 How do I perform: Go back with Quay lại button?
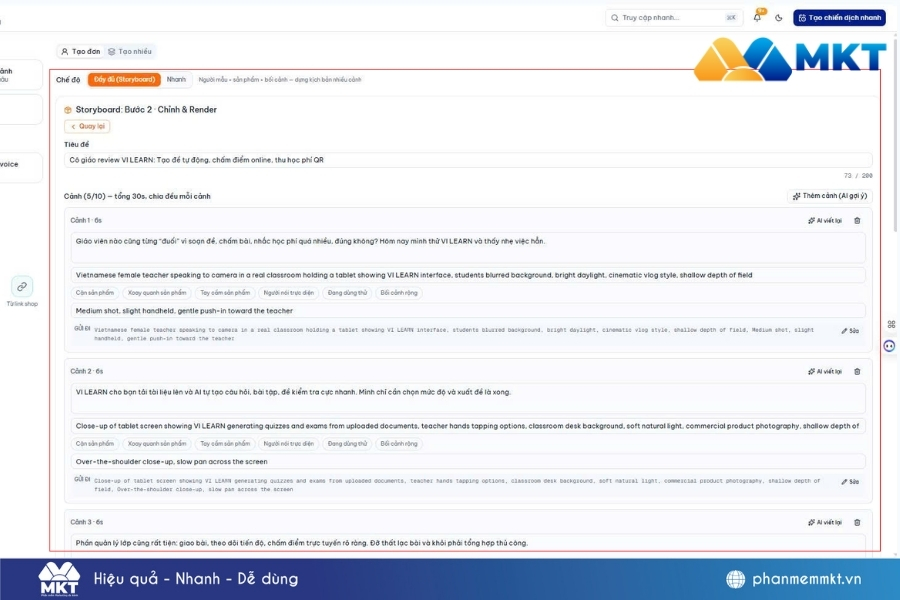point(87,126)
